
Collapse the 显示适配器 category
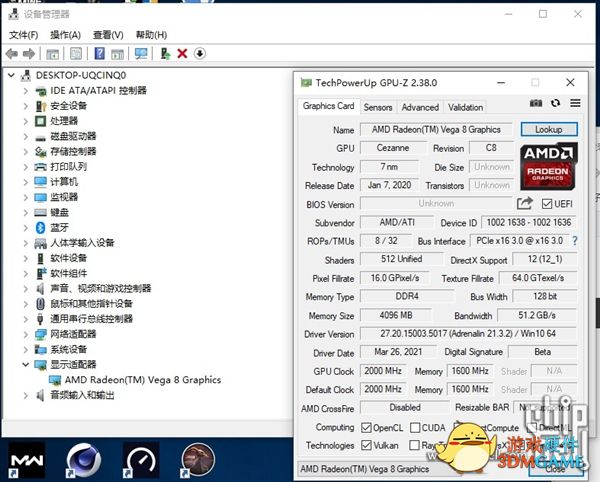pyautogui.click(x=26, y=365)
